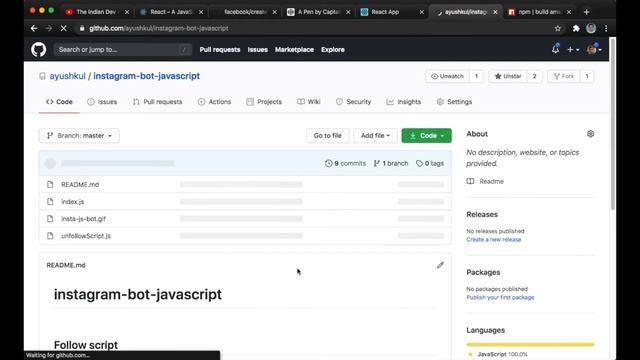
Task: Click the browser address bar URL
Action: point(158,28)
